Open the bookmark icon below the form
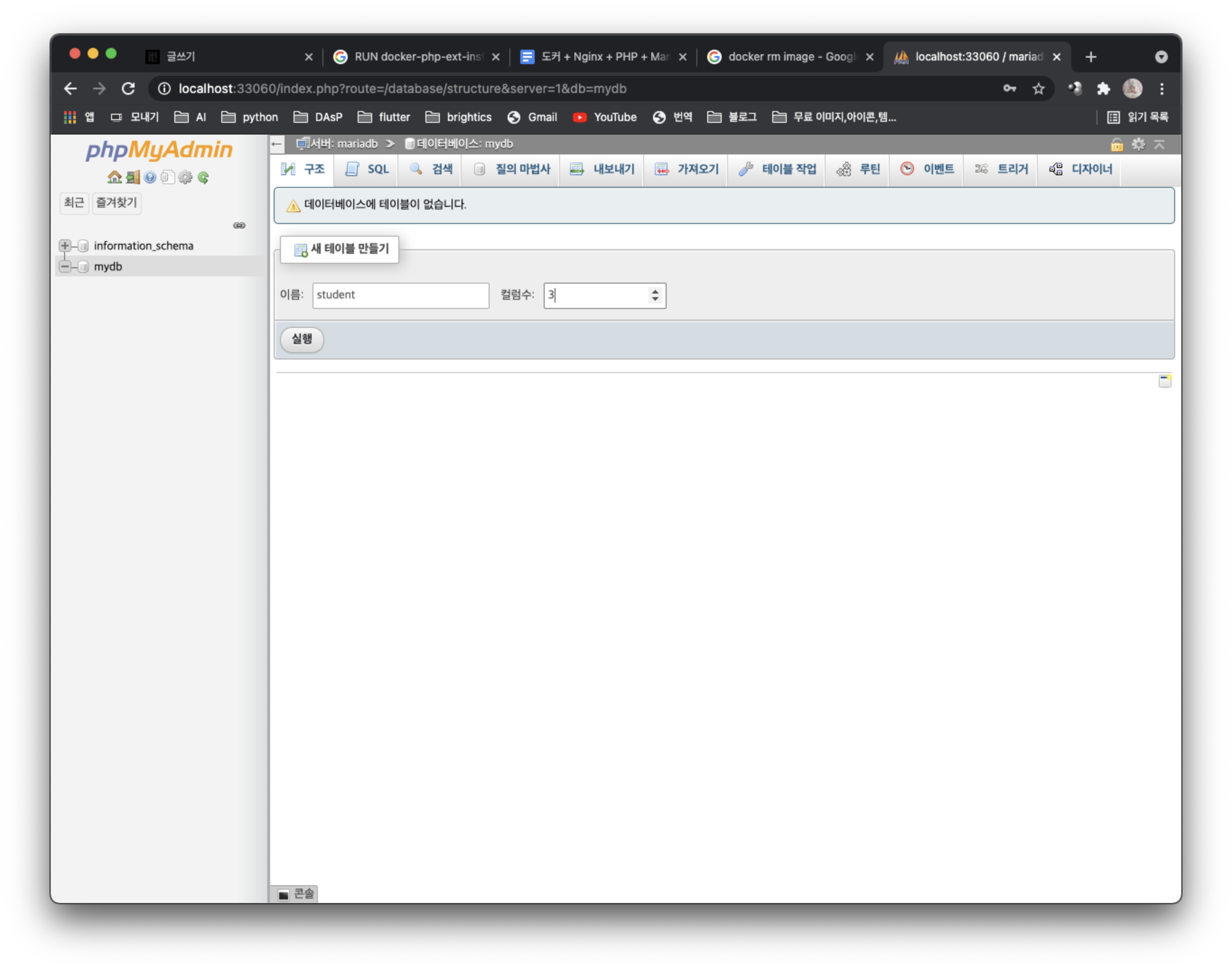 [x=1164, y=381]
